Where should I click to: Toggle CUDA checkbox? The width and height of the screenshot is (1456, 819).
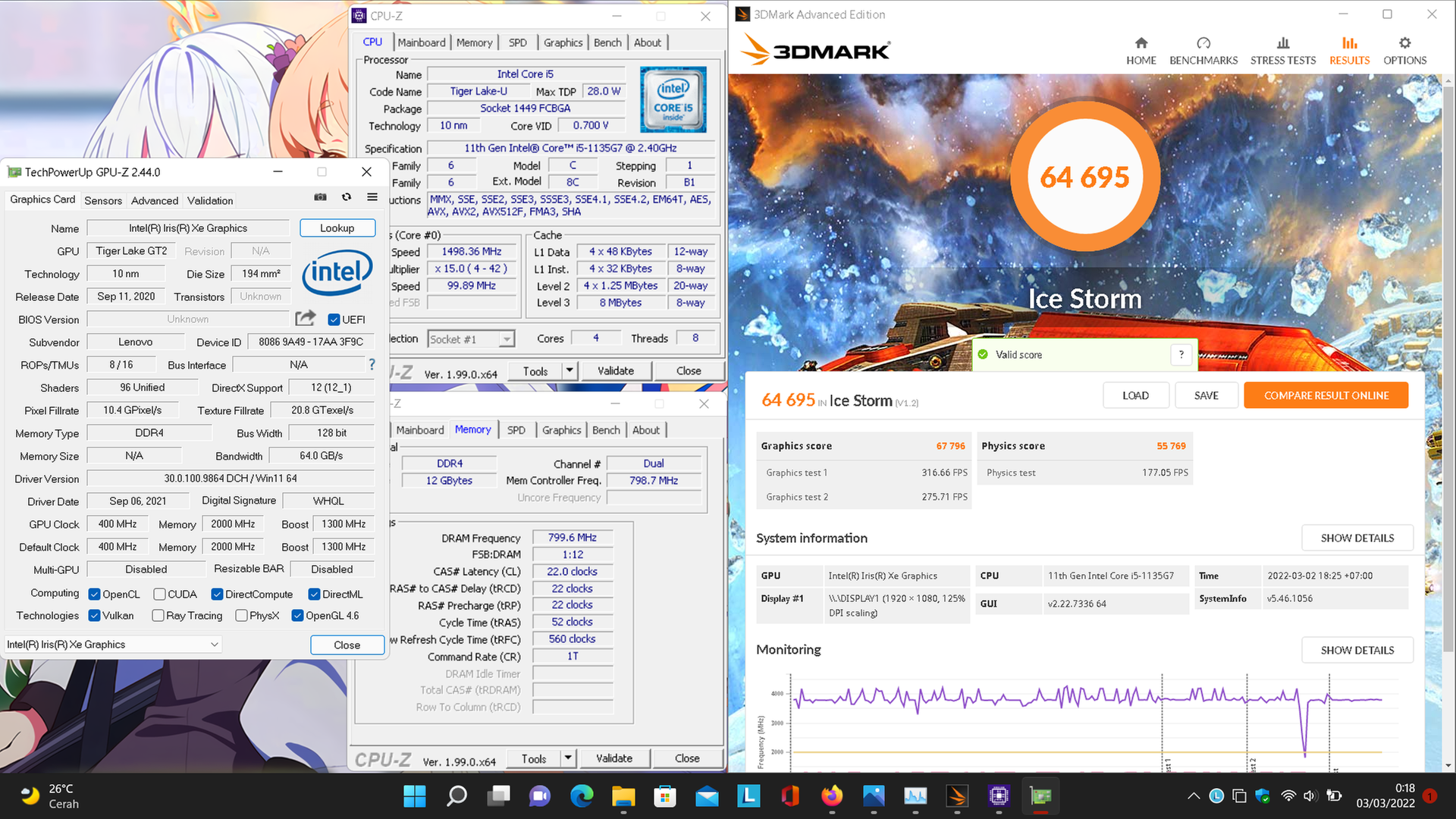(x=159, y=594)
